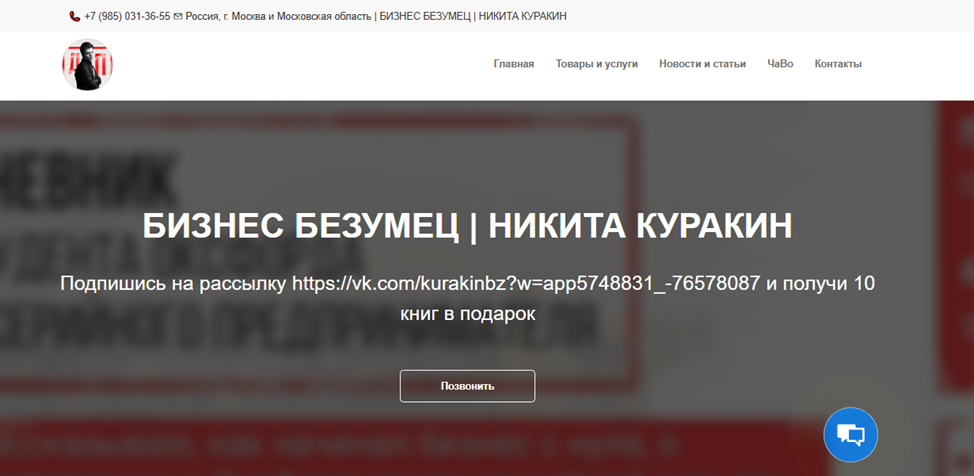This screenshot has width=974, height=476.
Task: Click the envelope icon in top bar
Action: 178,17
